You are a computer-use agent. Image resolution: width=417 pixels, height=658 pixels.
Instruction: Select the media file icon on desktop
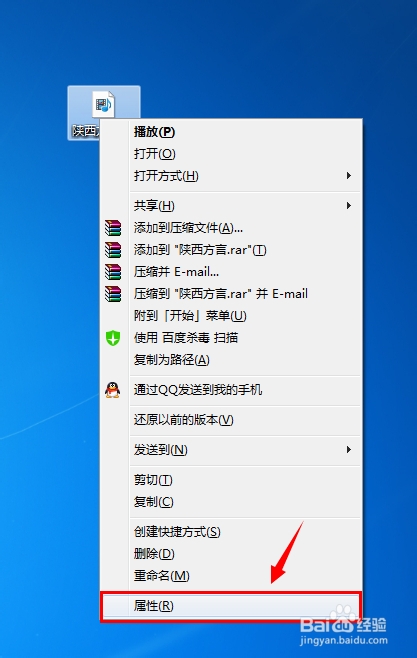click(104, 104)
